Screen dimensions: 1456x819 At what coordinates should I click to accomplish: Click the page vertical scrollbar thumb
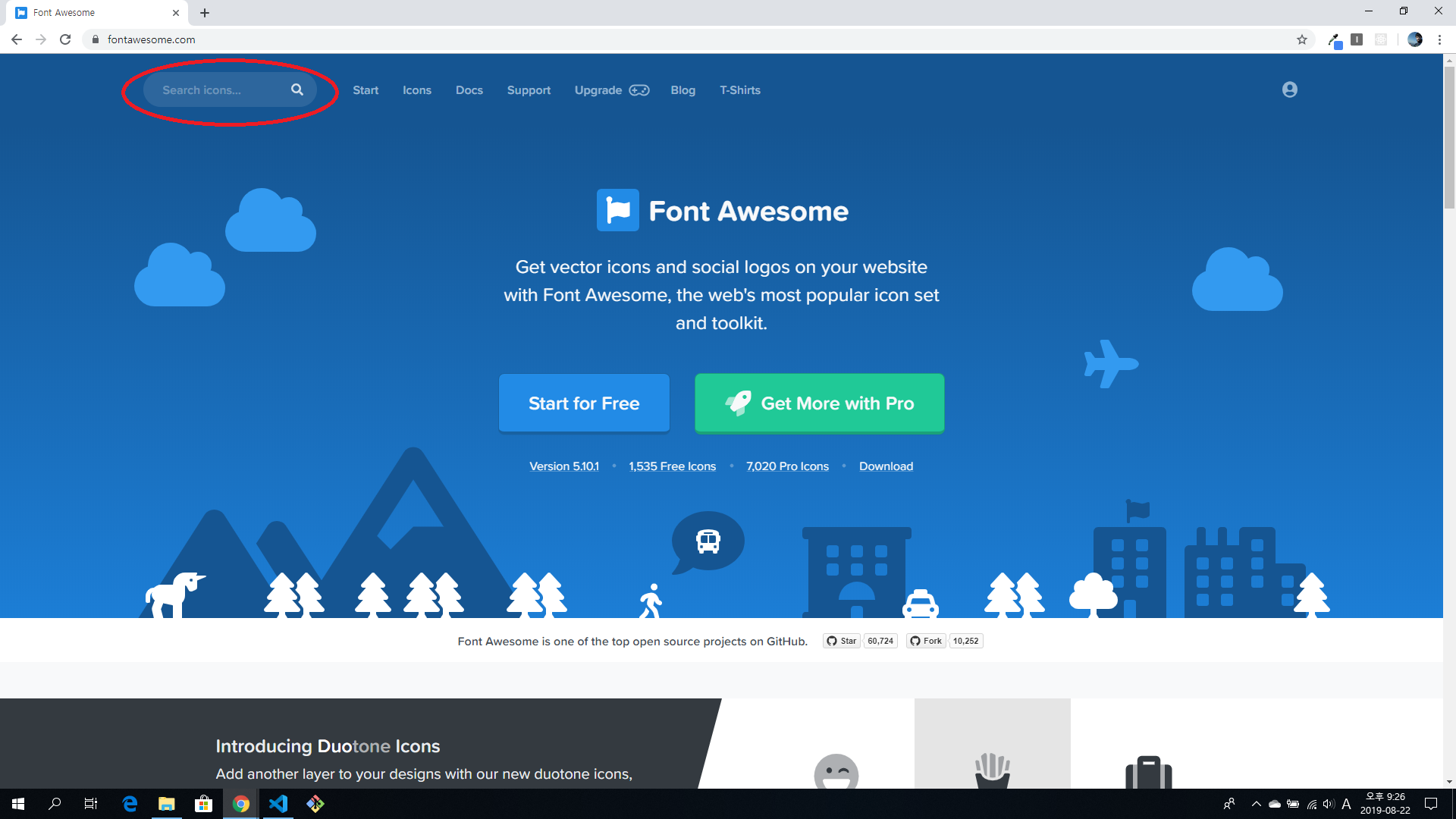tap(1449, 136)
